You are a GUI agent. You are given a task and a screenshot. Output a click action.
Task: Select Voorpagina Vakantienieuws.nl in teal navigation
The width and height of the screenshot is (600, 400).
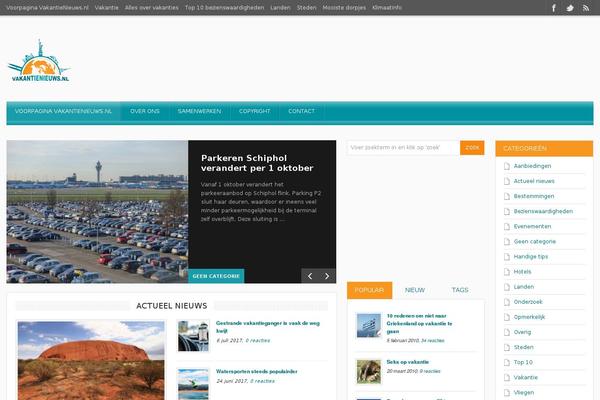63,111
